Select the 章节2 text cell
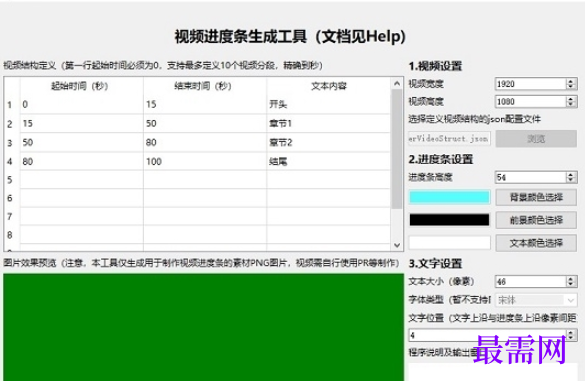 click(329, 143)
